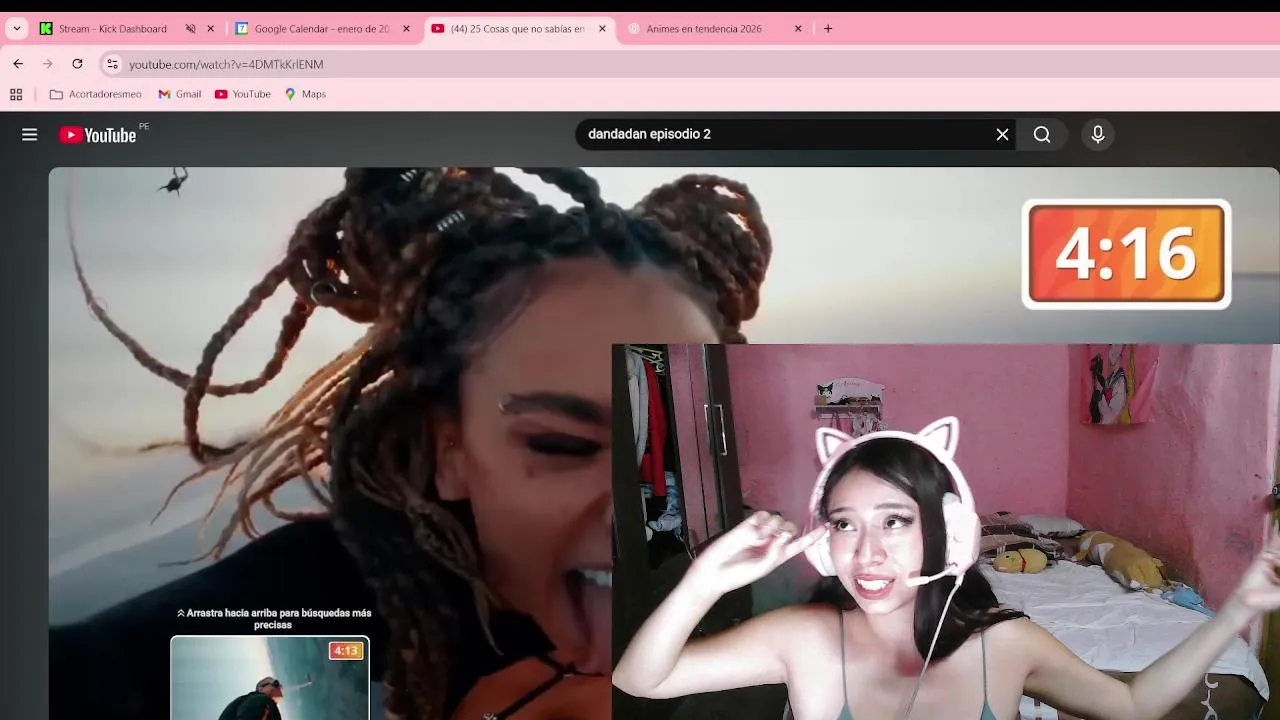
Task: Search with your voice microphone button
Action: point(1098,134)
